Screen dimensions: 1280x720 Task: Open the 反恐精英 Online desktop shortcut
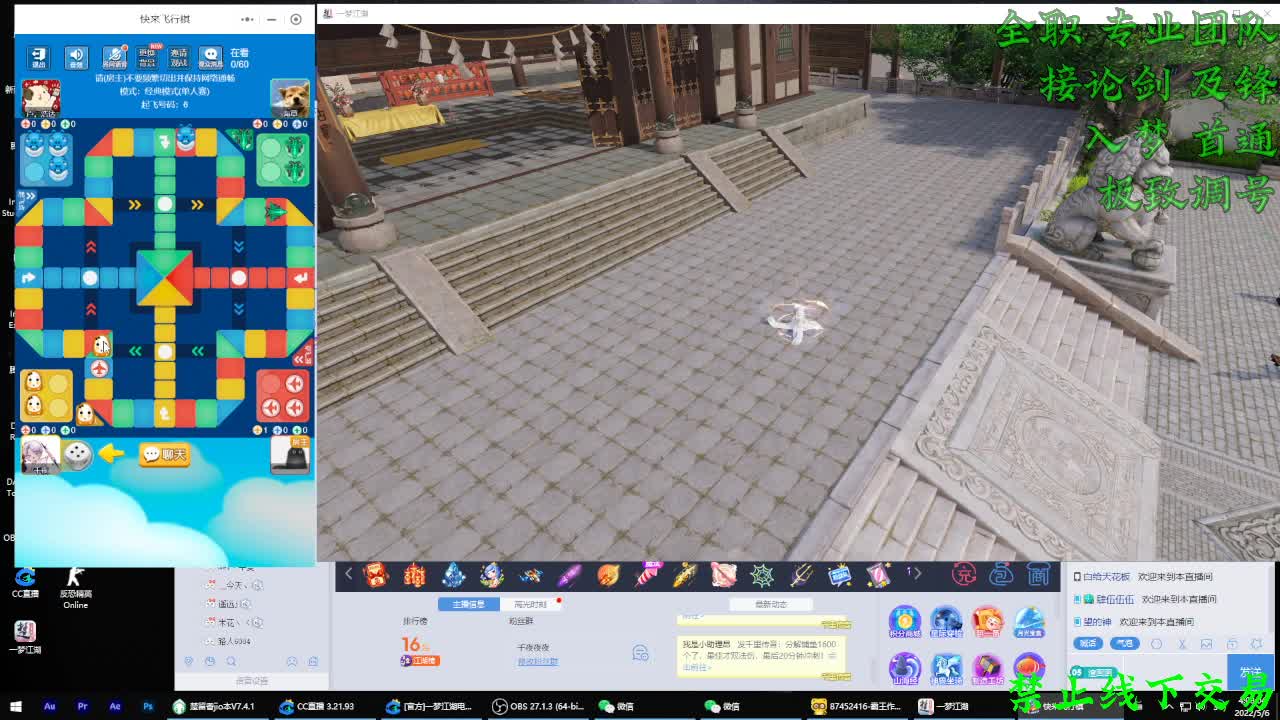(76, 587)
